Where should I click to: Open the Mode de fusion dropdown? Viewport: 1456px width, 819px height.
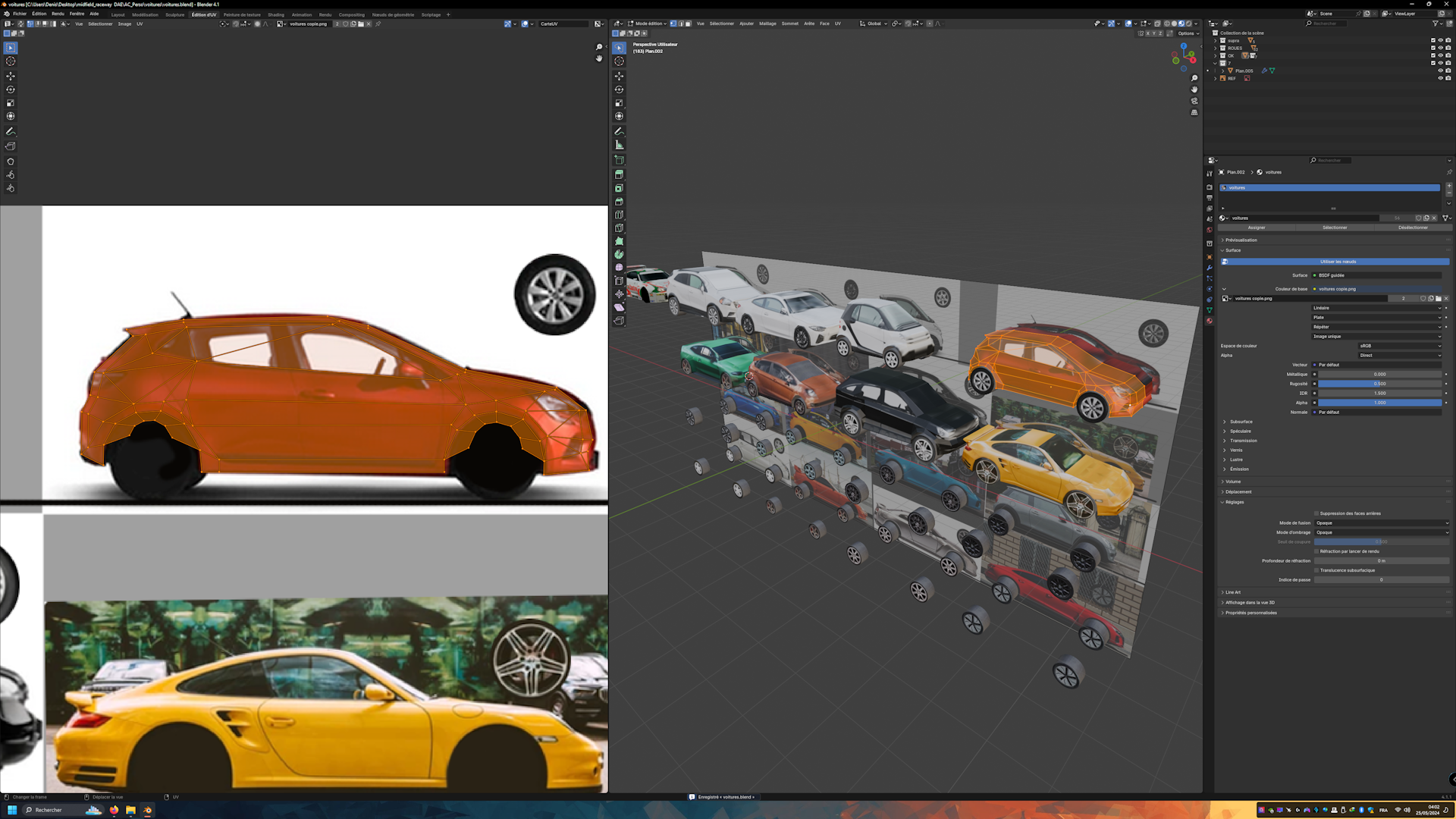point(1382,523)
